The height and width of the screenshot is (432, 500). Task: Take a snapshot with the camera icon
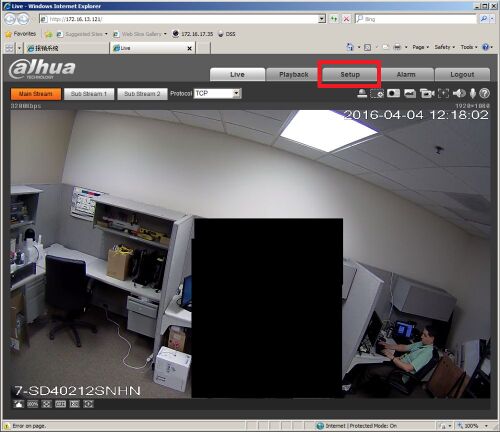click(393, 94)
